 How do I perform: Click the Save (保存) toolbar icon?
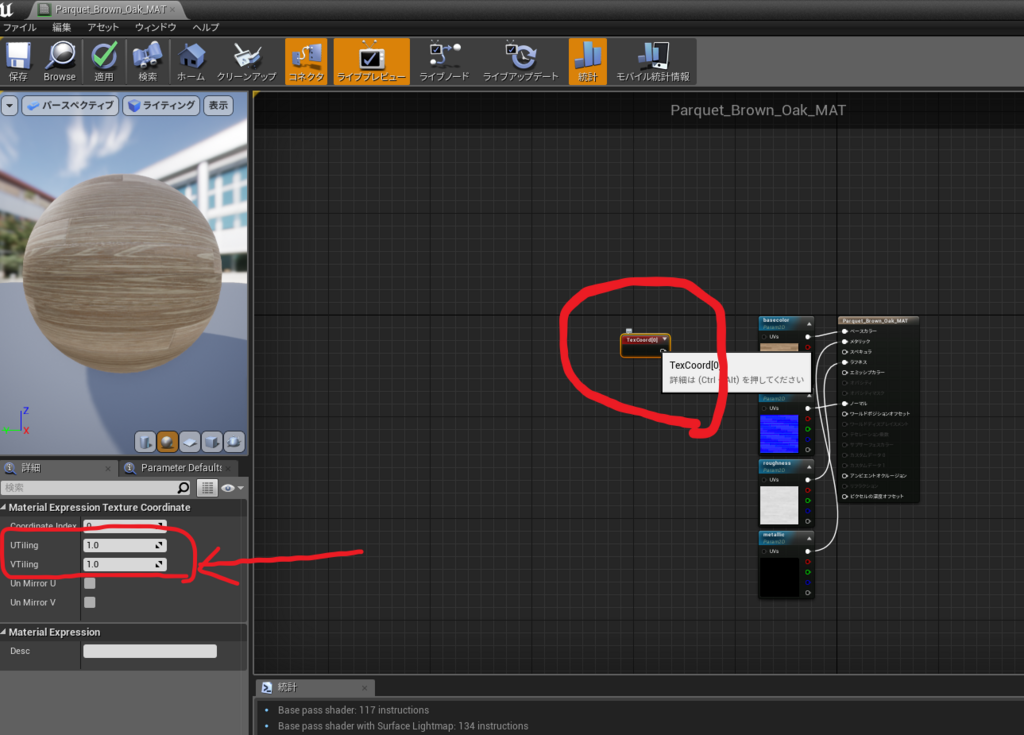pos(18,61)
